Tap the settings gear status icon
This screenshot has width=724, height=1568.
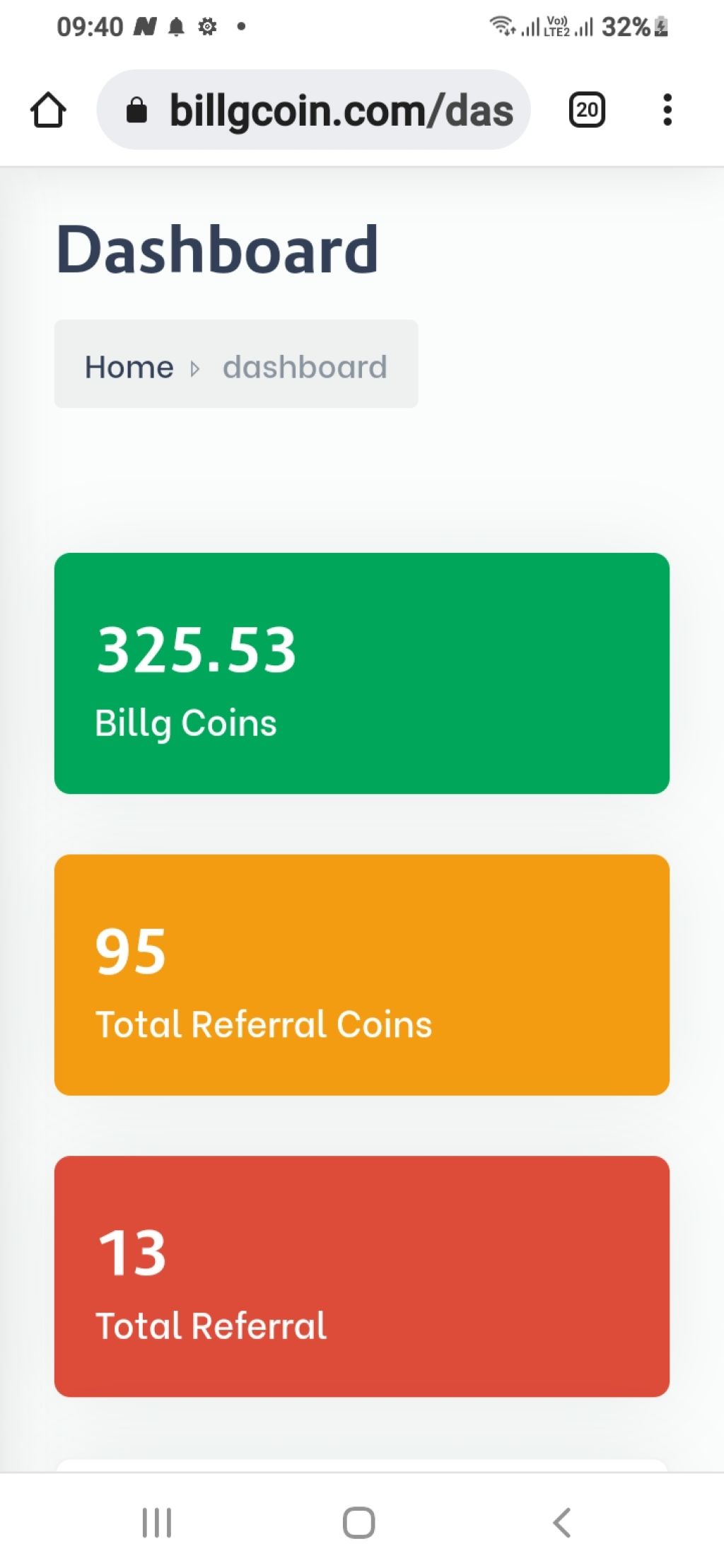(x=207, y=28)
